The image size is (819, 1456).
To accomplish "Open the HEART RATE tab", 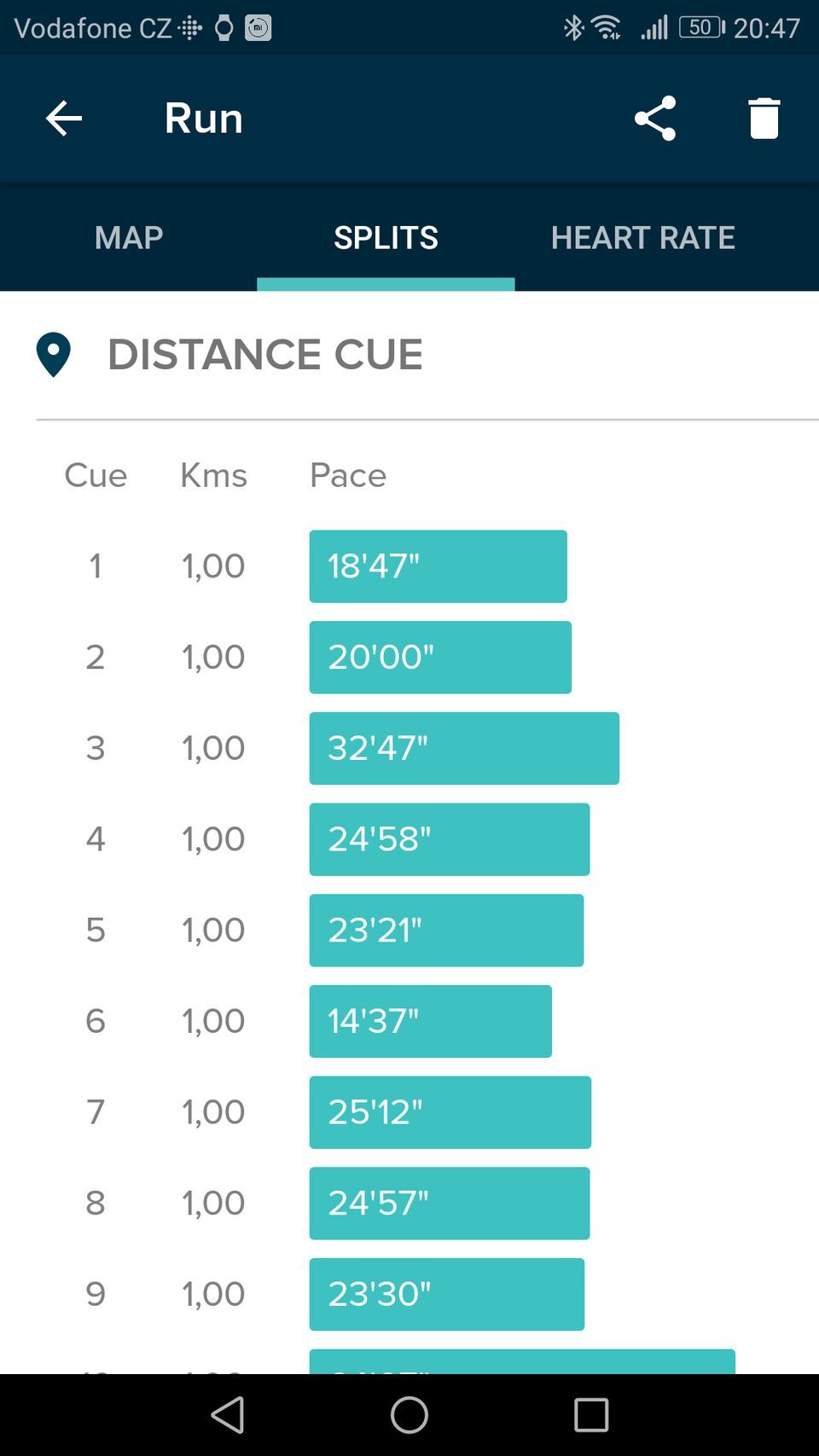I will pyautogui.click(x=642, y=237).
